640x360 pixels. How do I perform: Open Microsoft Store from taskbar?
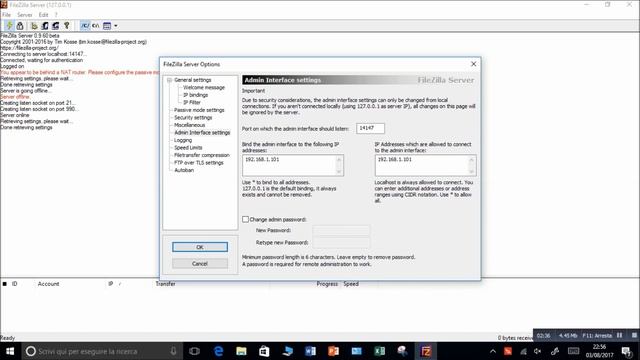pyautogui.click(x=264, y=351)
